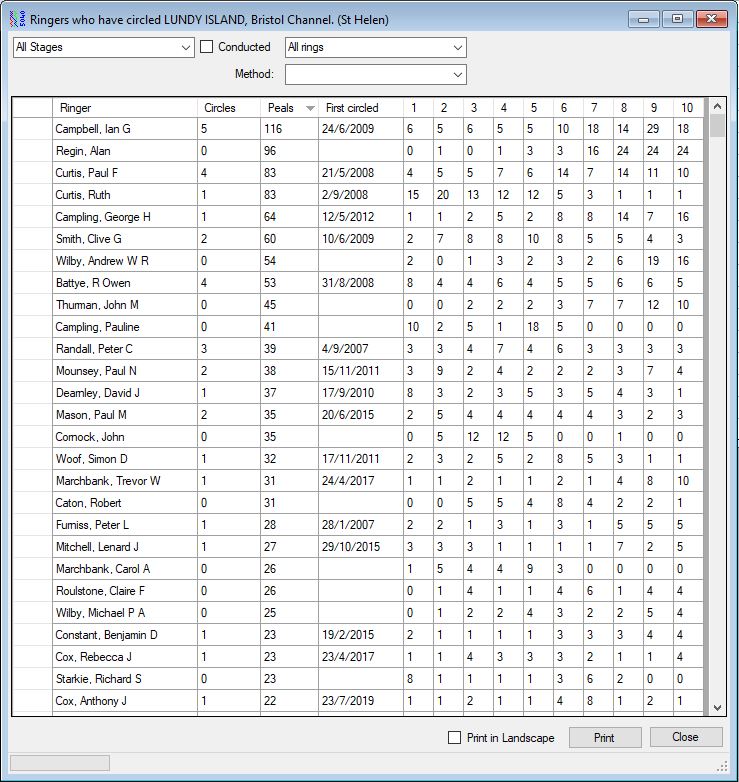Image resolution: width=739 pixels, height=782 pixels.
Task: Minimize the ringers window
Action: (646, 18)
